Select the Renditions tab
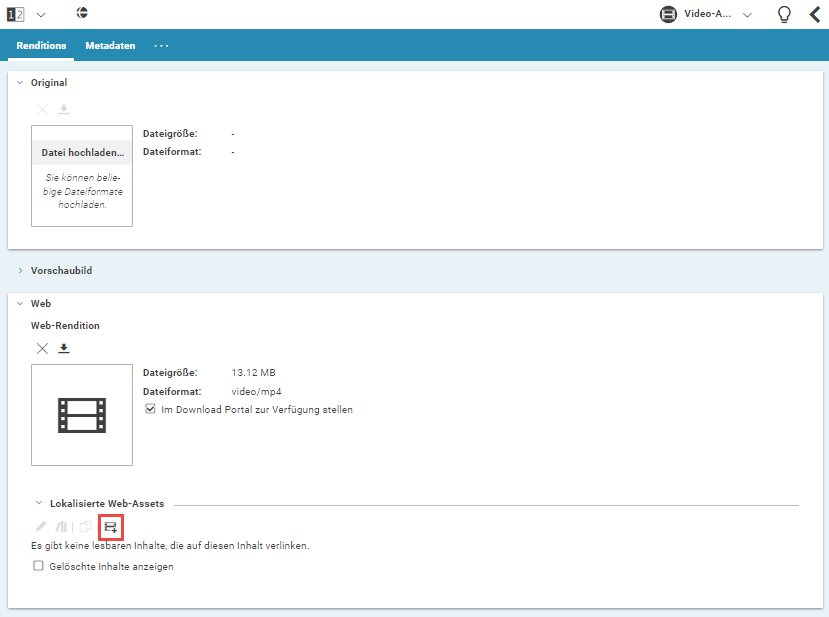This screenshot has width=829, height=617. click(x=41, y=46)
